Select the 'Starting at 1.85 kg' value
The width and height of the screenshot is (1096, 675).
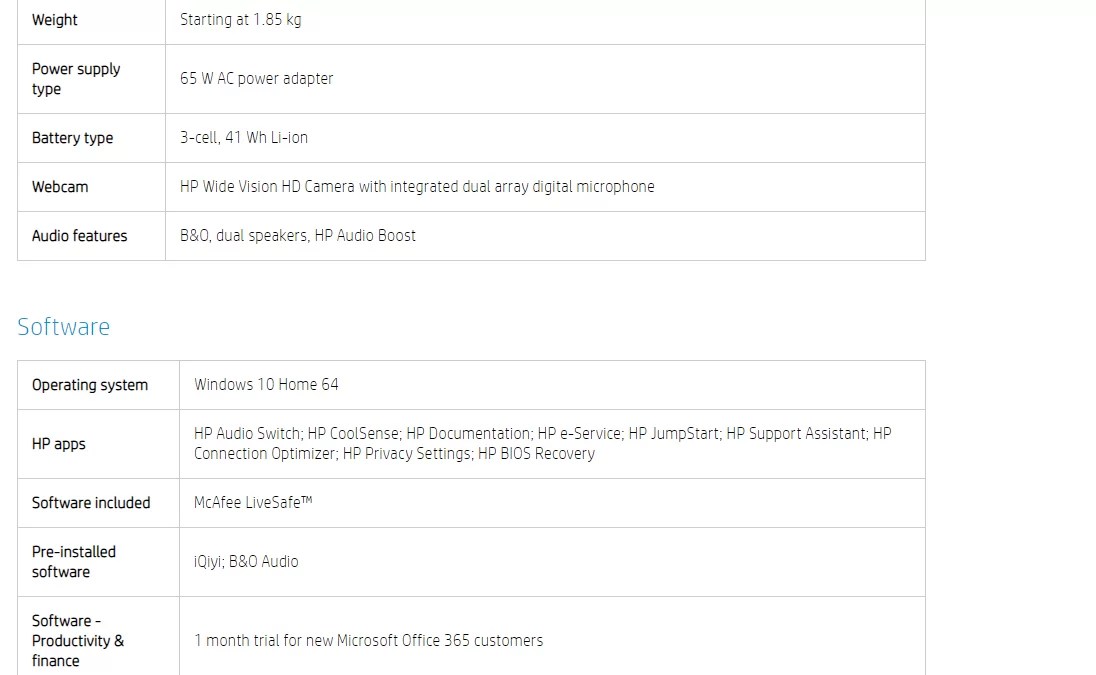coord(240,20)
